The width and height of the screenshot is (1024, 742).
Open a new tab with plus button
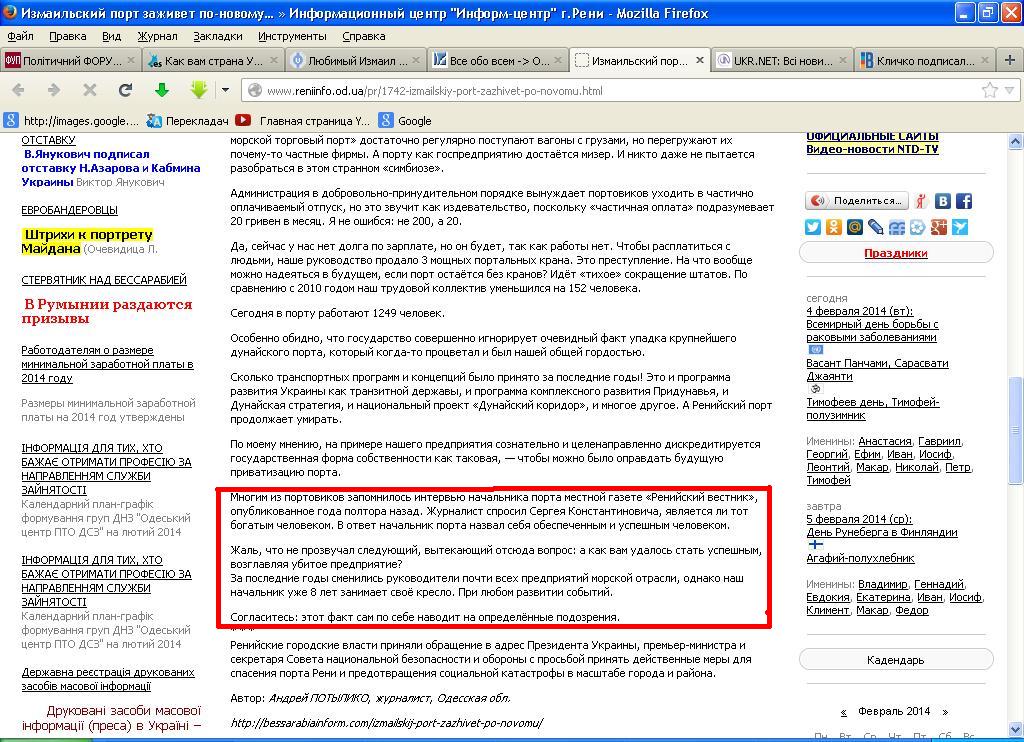(1010, 60)
